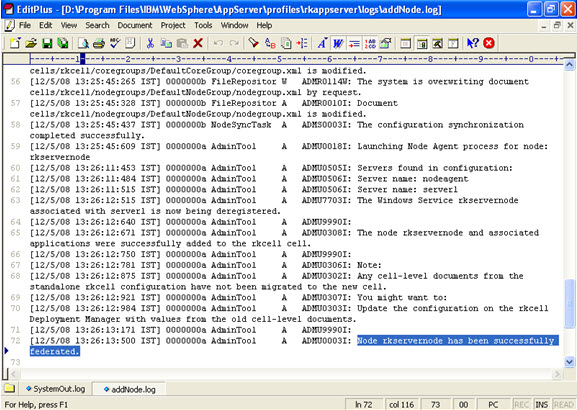Viewport: 577px width, 410px height.
Task: Open the Project menu
Action: (x=173, y=25)
